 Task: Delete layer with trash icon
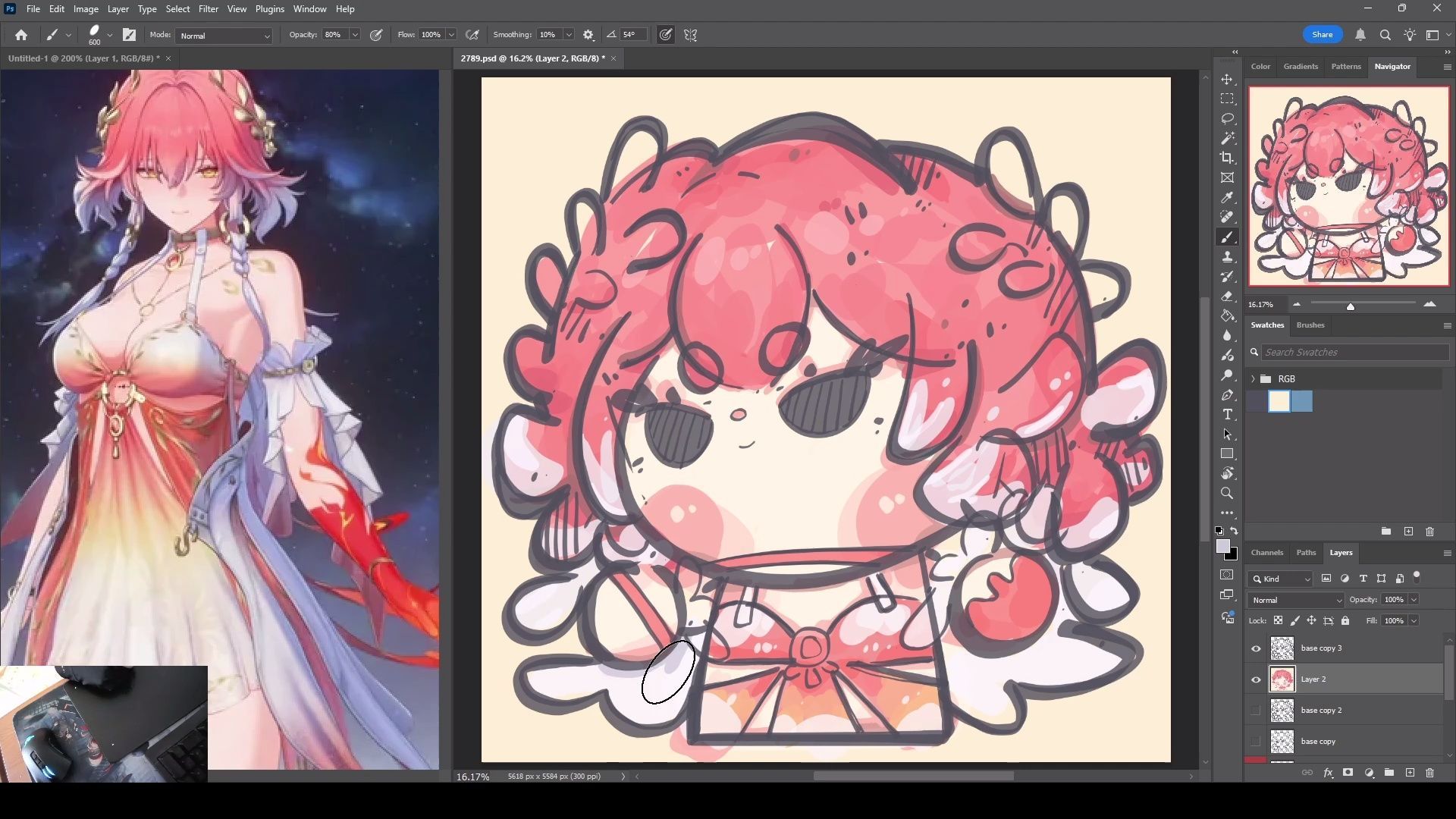pyautogui.click(x=1429, y=773)
